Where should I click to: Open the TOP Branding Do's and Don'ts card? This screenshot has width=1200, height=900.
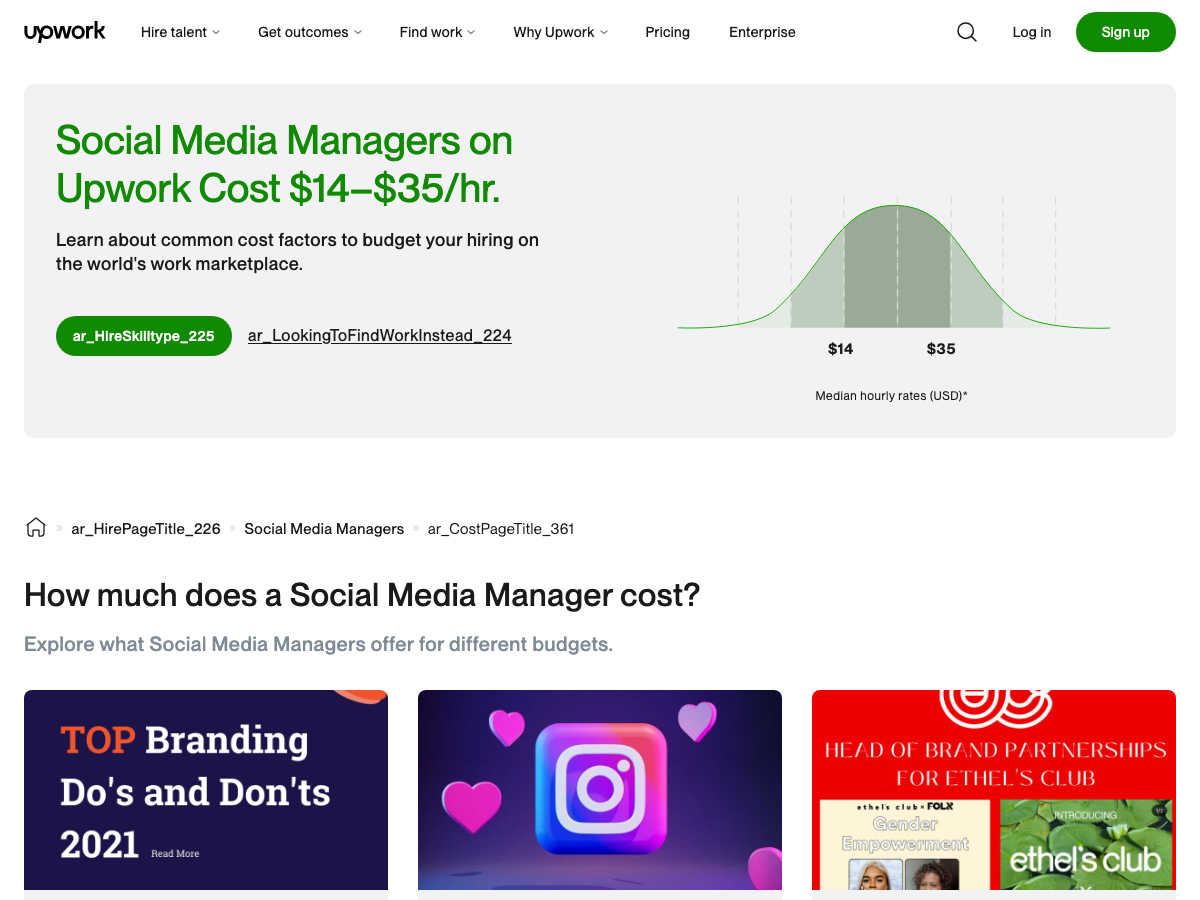pos(206,790)
